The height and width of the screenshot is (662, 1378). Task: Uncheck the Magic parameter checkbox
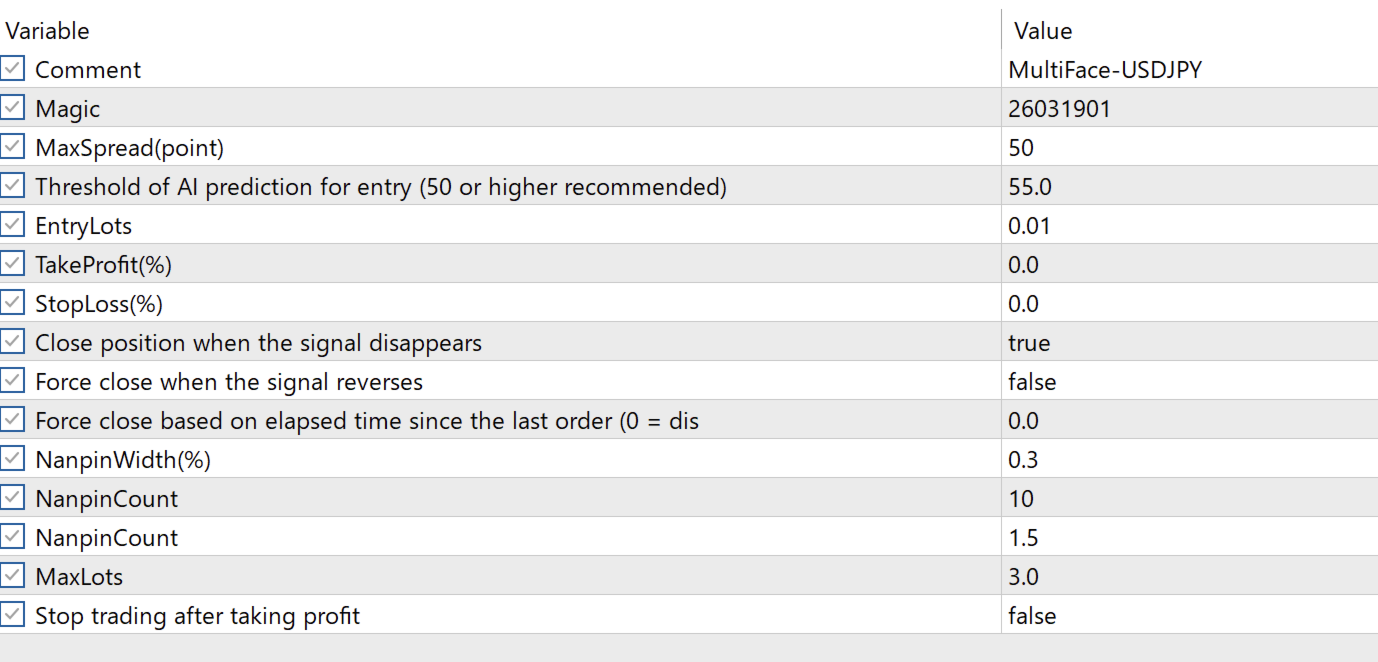(x=12, y=108)
